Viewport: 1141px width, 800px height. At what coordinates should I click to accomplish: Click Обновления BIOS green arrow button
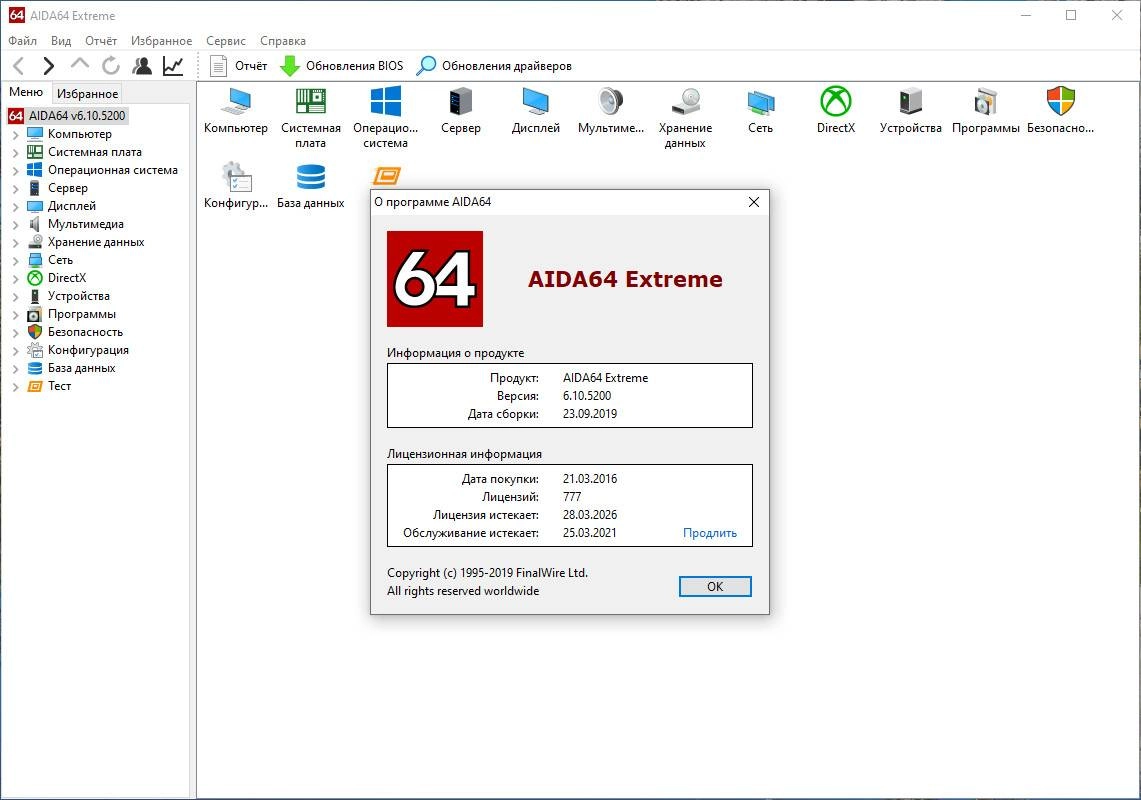coord(341,66)
